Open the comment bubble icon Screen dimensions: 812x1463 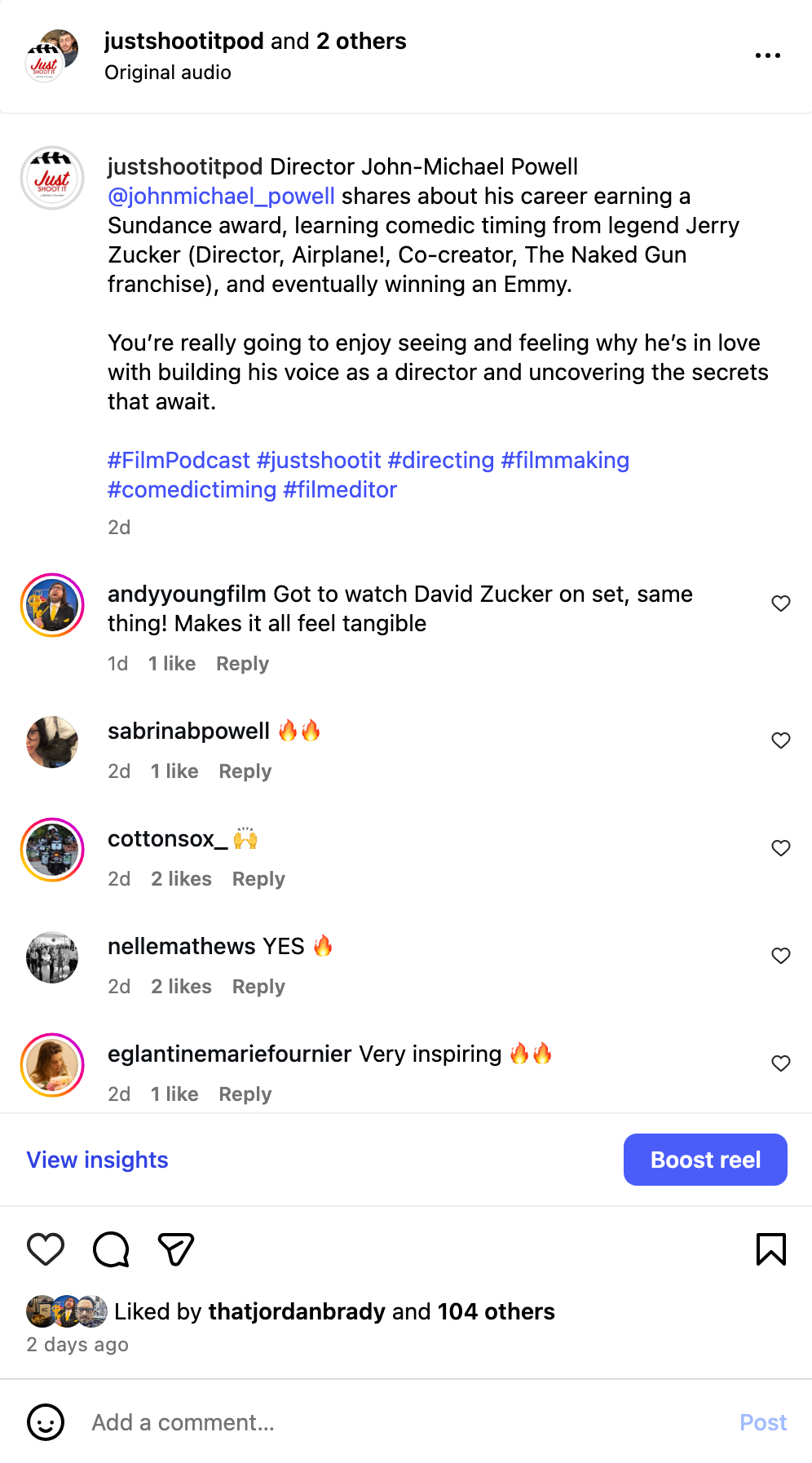[x=111, y=1249]
